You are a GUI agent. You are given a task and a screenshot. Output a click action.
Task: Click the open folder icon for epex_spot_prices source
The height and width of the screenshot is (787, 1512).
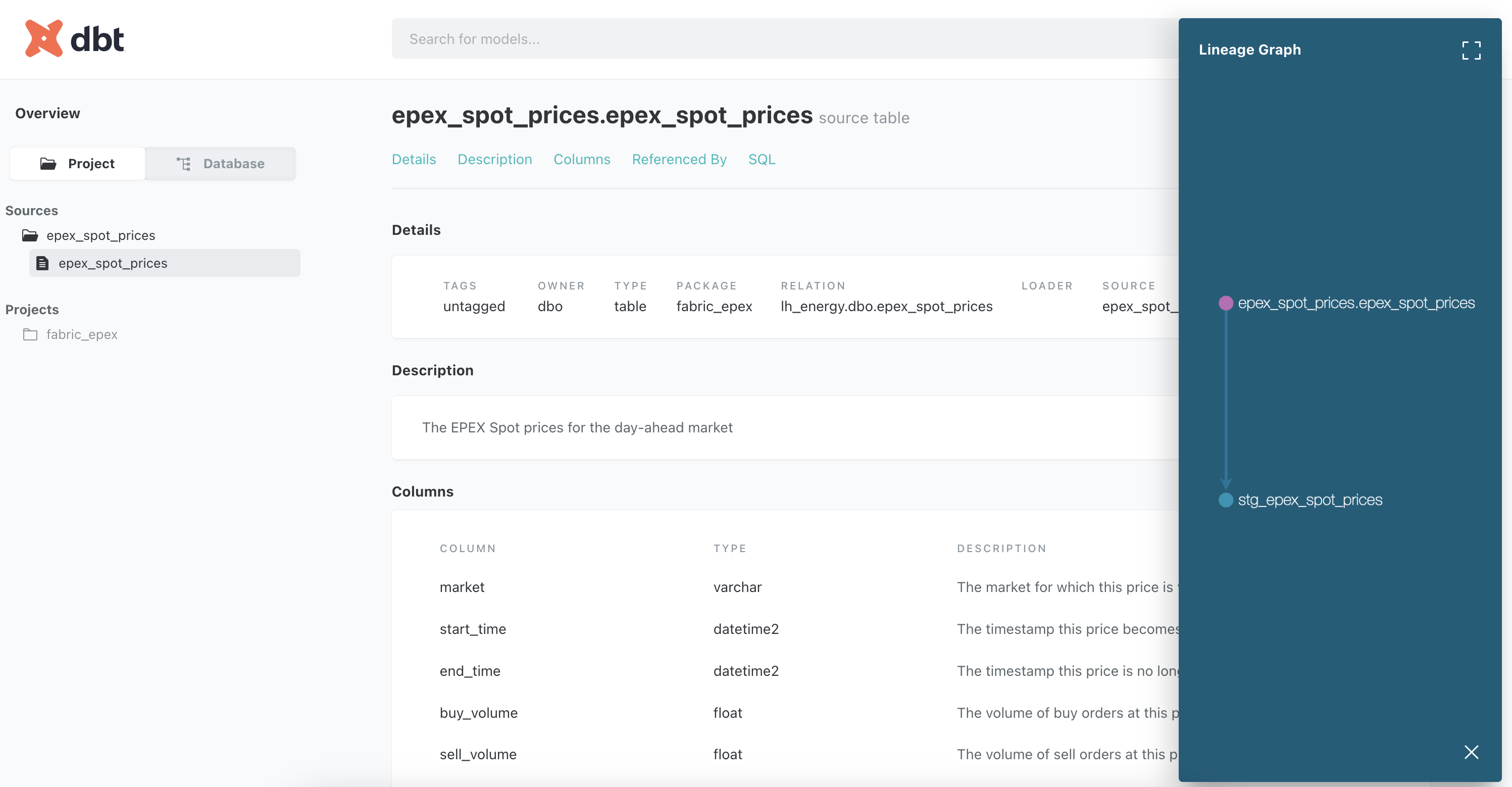[x=30, y=235]
